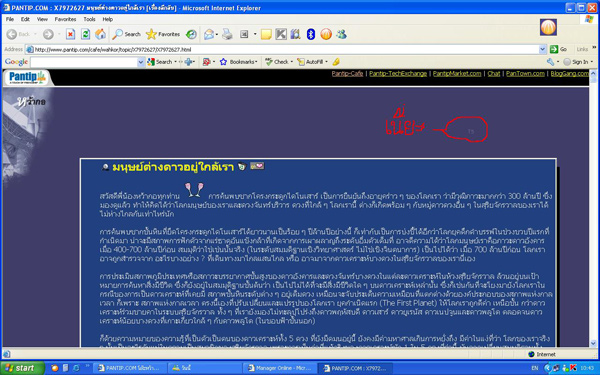This screenshot has width=600, height=375.
Task: Go to the Home page icon
Action: pyautogui.click(x=100, y=34)
